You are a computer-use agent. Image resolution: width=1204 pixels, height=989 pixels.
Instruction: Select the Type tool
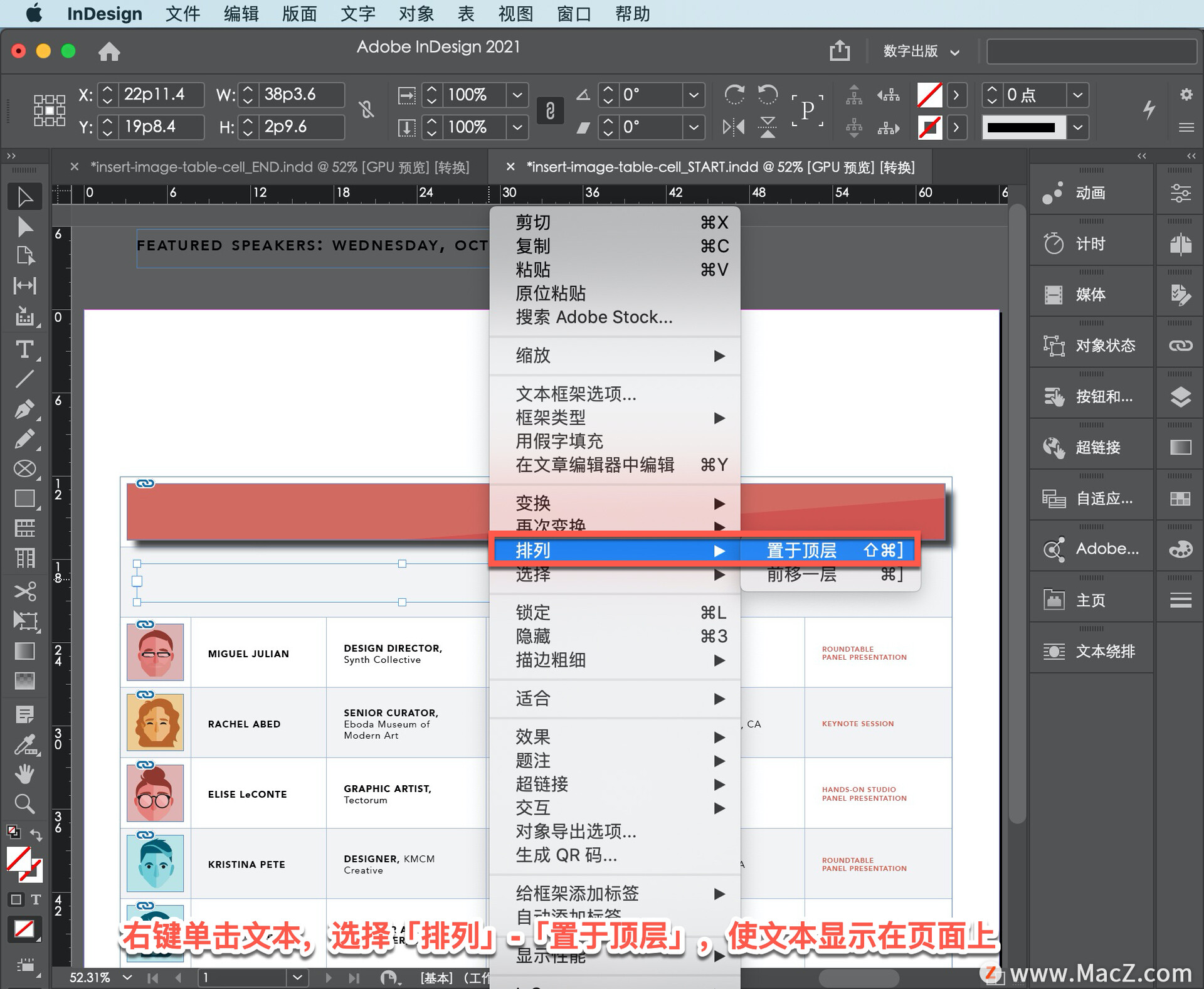(24, 350)
